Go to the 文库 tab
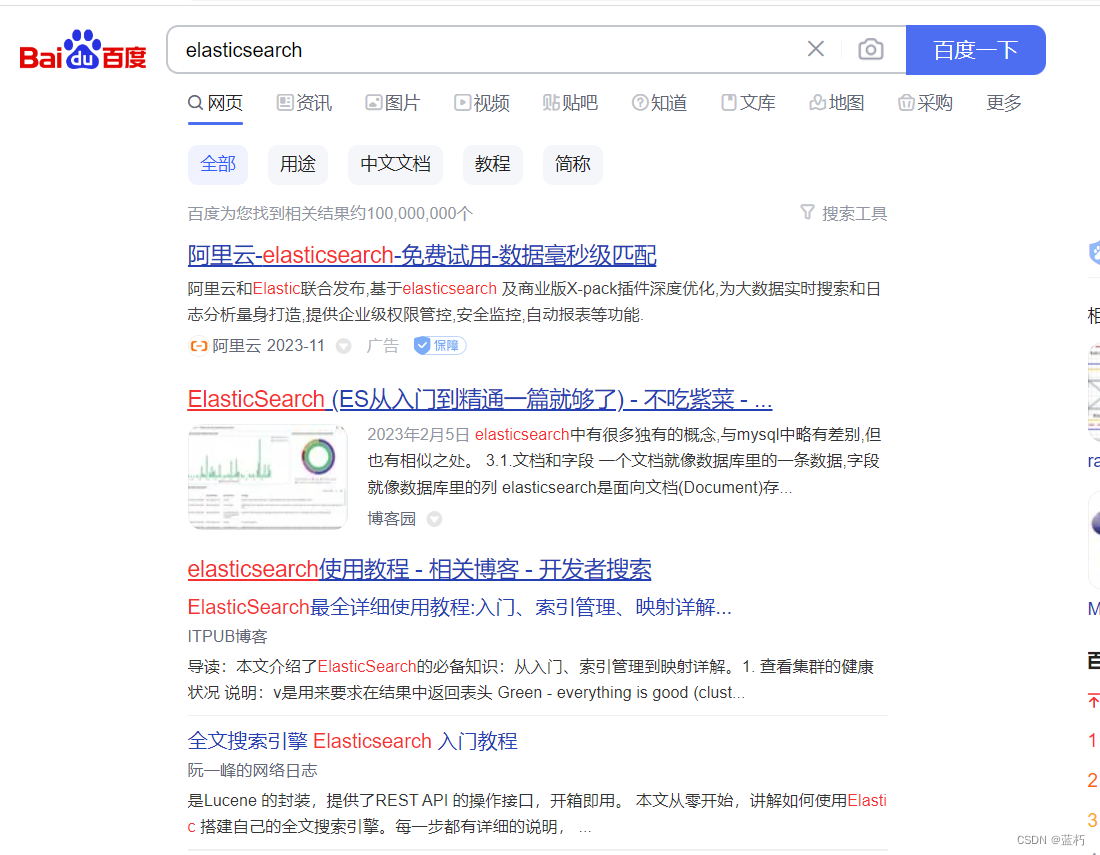 coord(749,103)
